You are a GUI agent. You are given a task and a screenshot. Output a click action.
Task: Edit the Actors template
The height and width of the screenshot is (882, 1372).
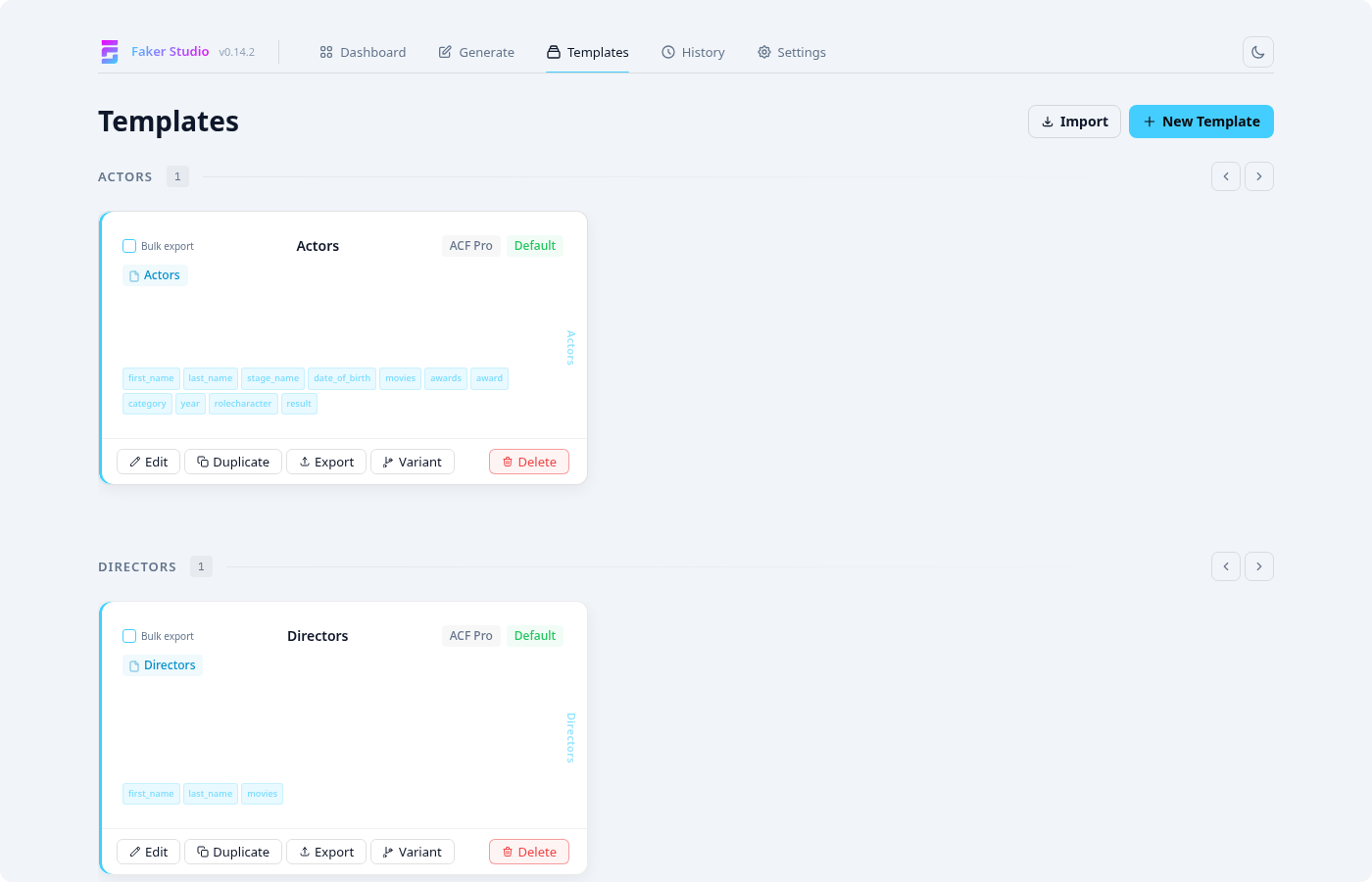point(149,462)
